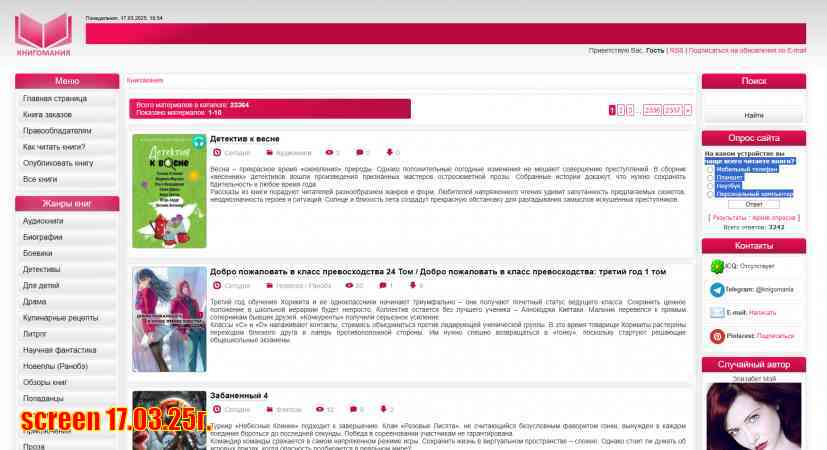Select the Мобильный телефон poll option

point(711,169)
